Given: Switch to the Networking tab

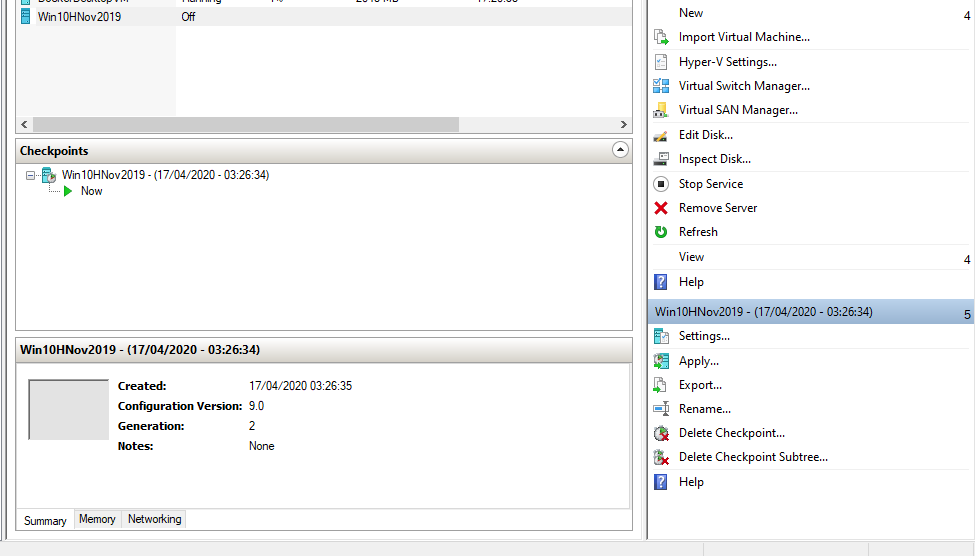Looking at the screenshot, I should (x=154, y=519).
